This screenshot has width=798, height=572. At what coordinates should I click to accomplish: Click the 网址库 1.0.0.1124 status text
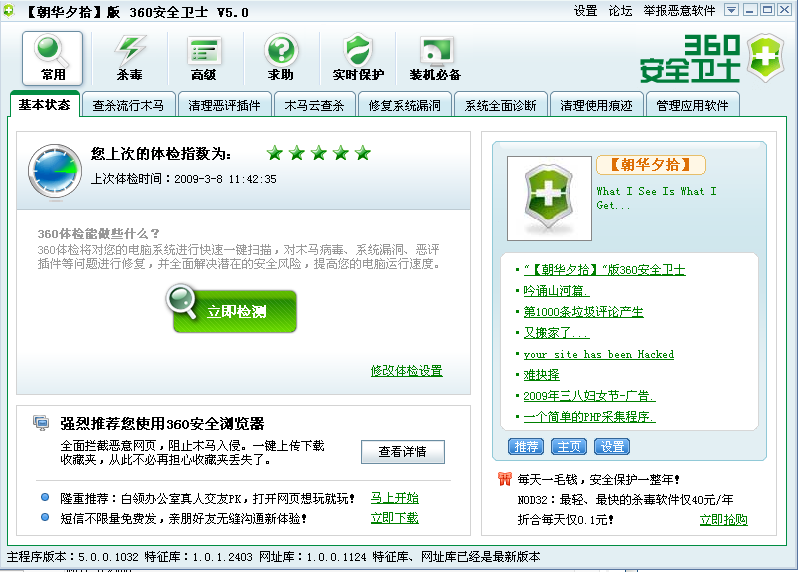[x=312, y=557]
